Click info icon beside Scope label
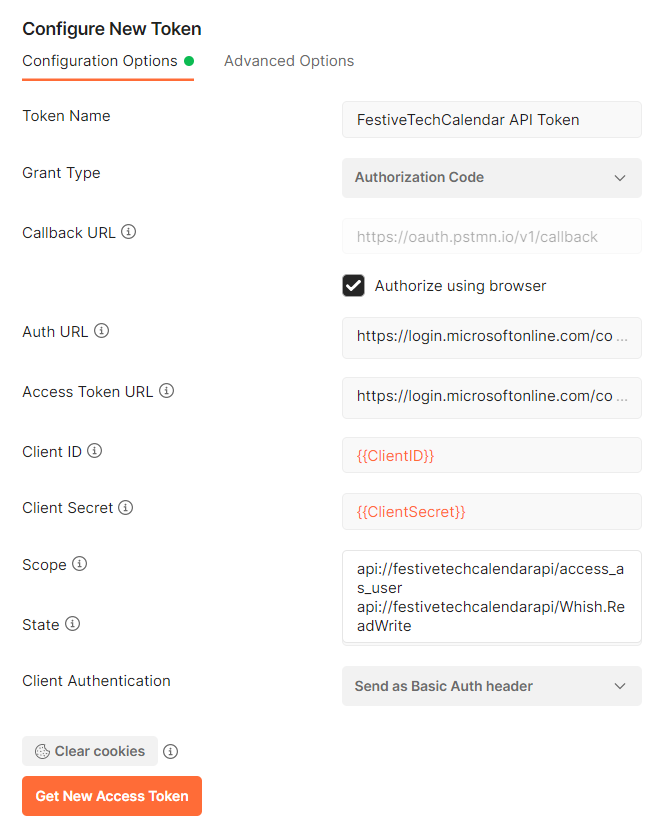Screen dimensions: 658x831 (x=80, y=564)
